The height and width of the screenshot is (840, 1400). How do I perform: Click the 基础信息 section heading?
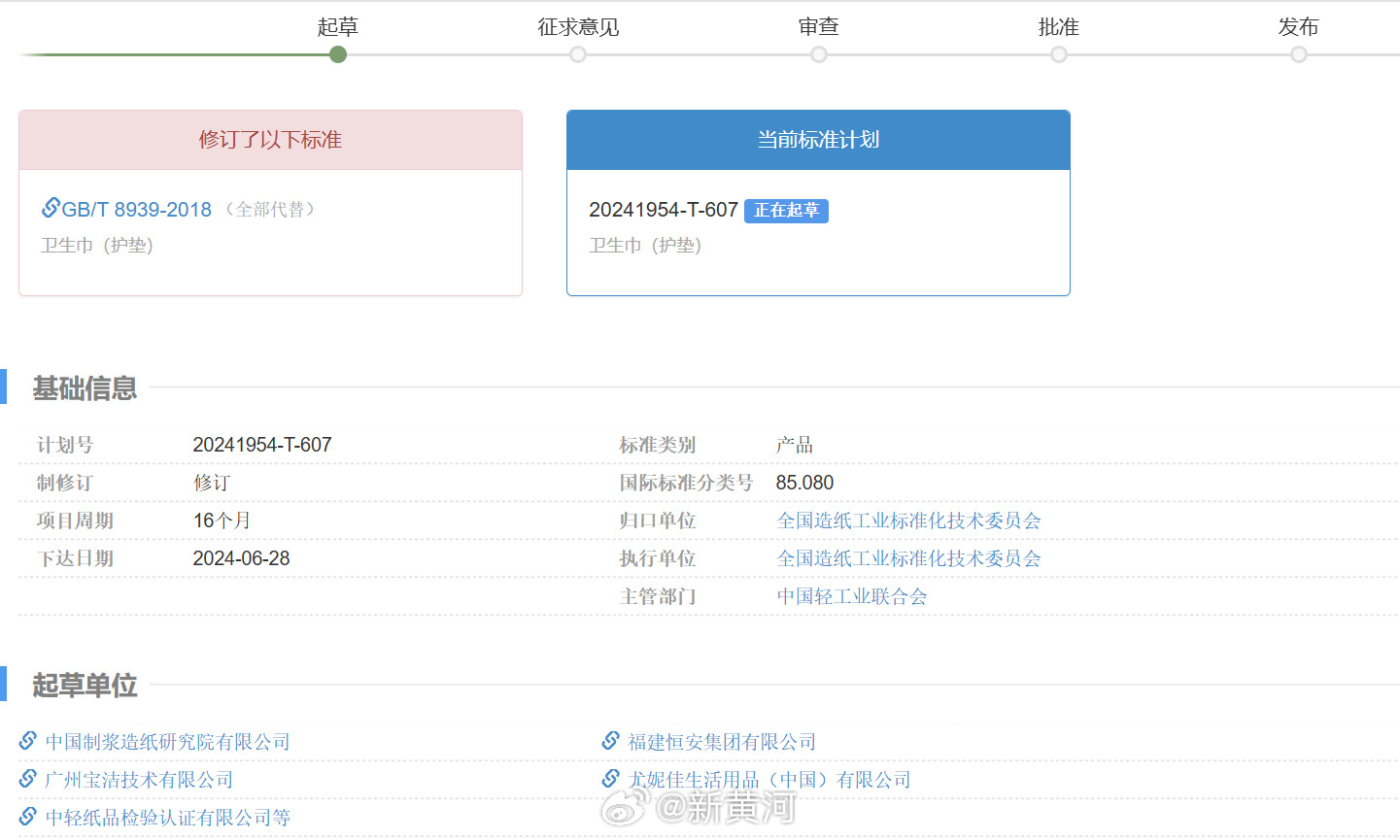(x=85, y=388)
